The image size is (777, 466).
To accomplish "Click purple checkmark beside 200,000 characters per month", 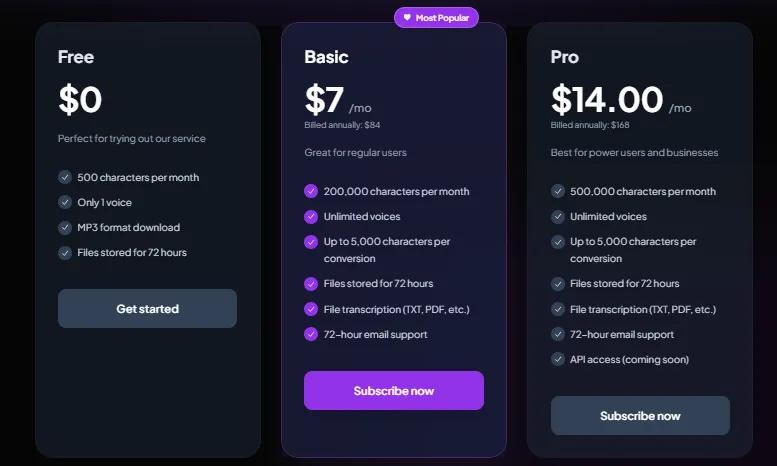I will coord(311,192).
